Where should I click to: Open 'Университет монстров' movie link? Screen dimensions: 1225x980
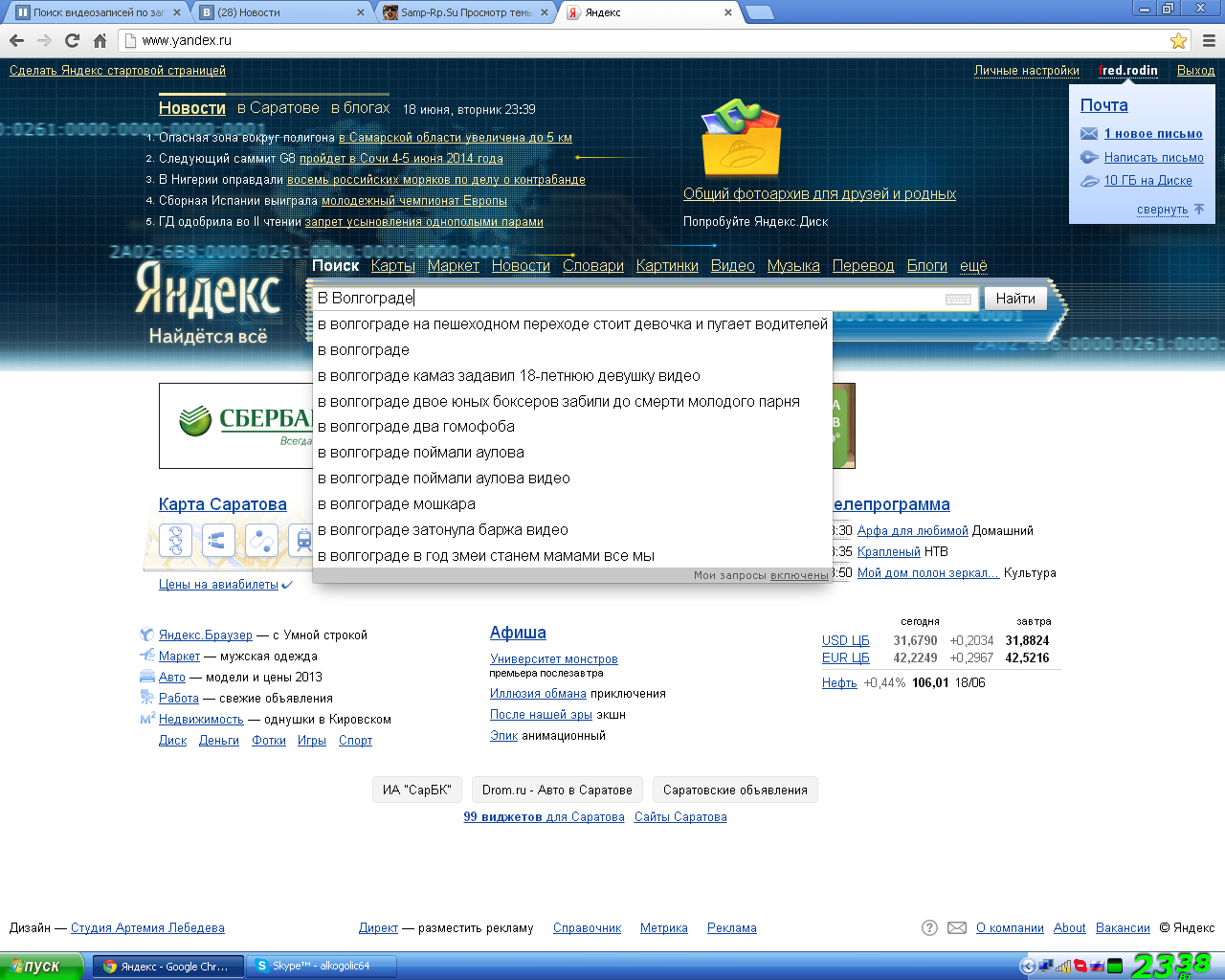[554, 659]
